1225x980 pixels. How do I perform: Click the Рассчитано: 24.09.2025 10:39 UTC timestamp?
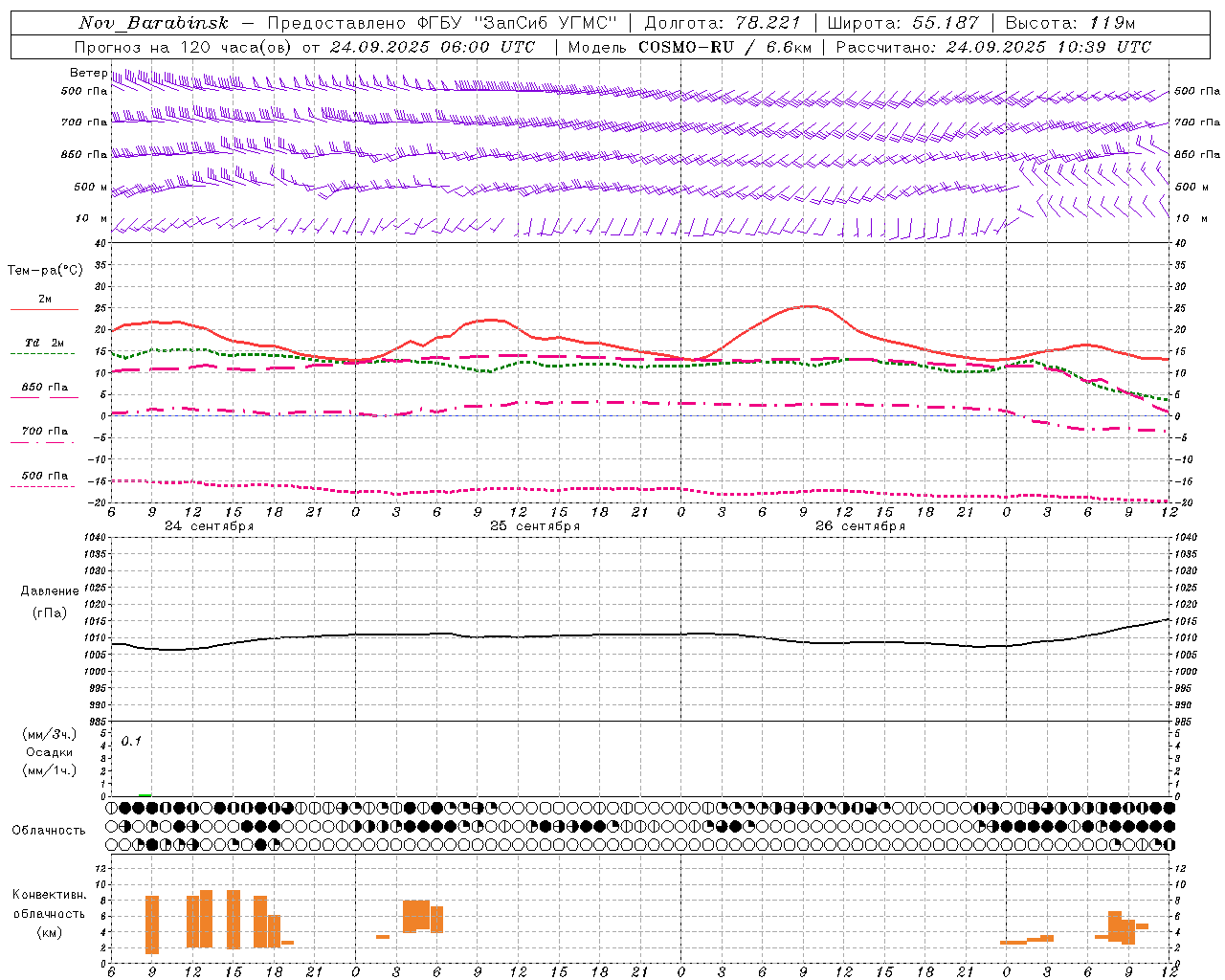point(993,47)
